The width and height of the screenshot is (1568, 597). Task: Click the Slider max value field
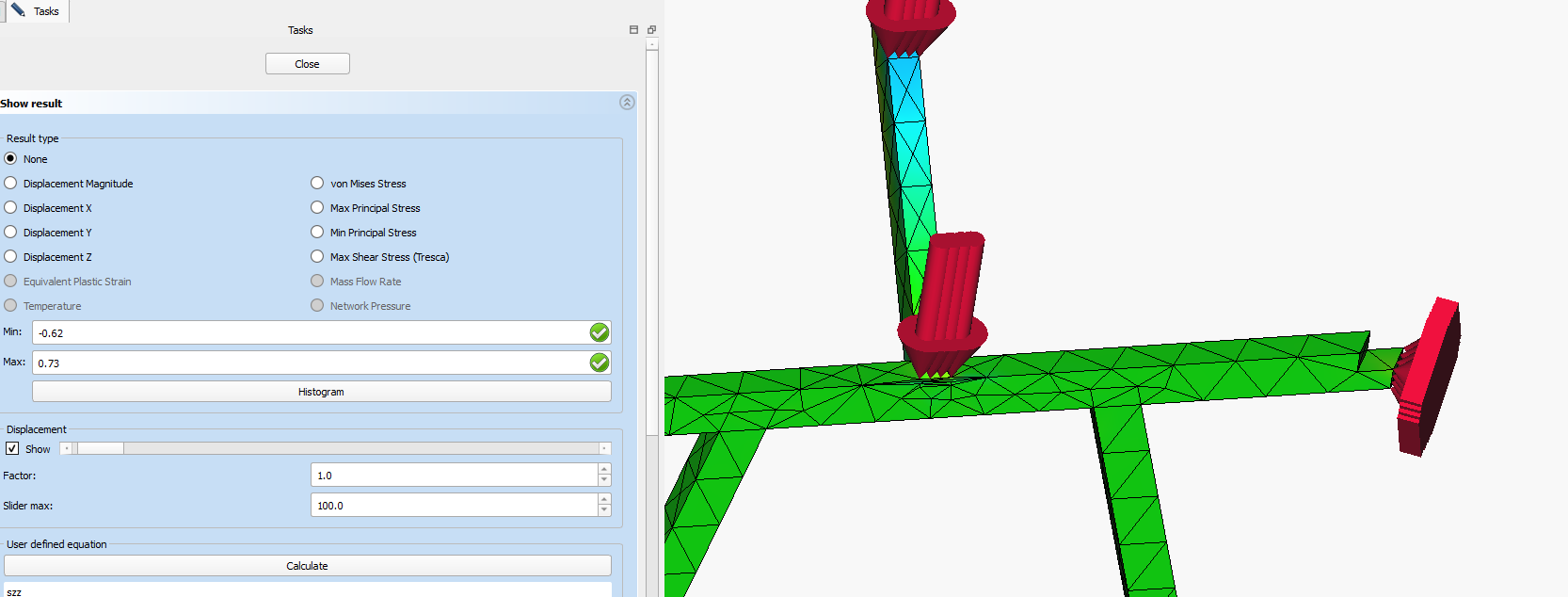coord(455,506)
